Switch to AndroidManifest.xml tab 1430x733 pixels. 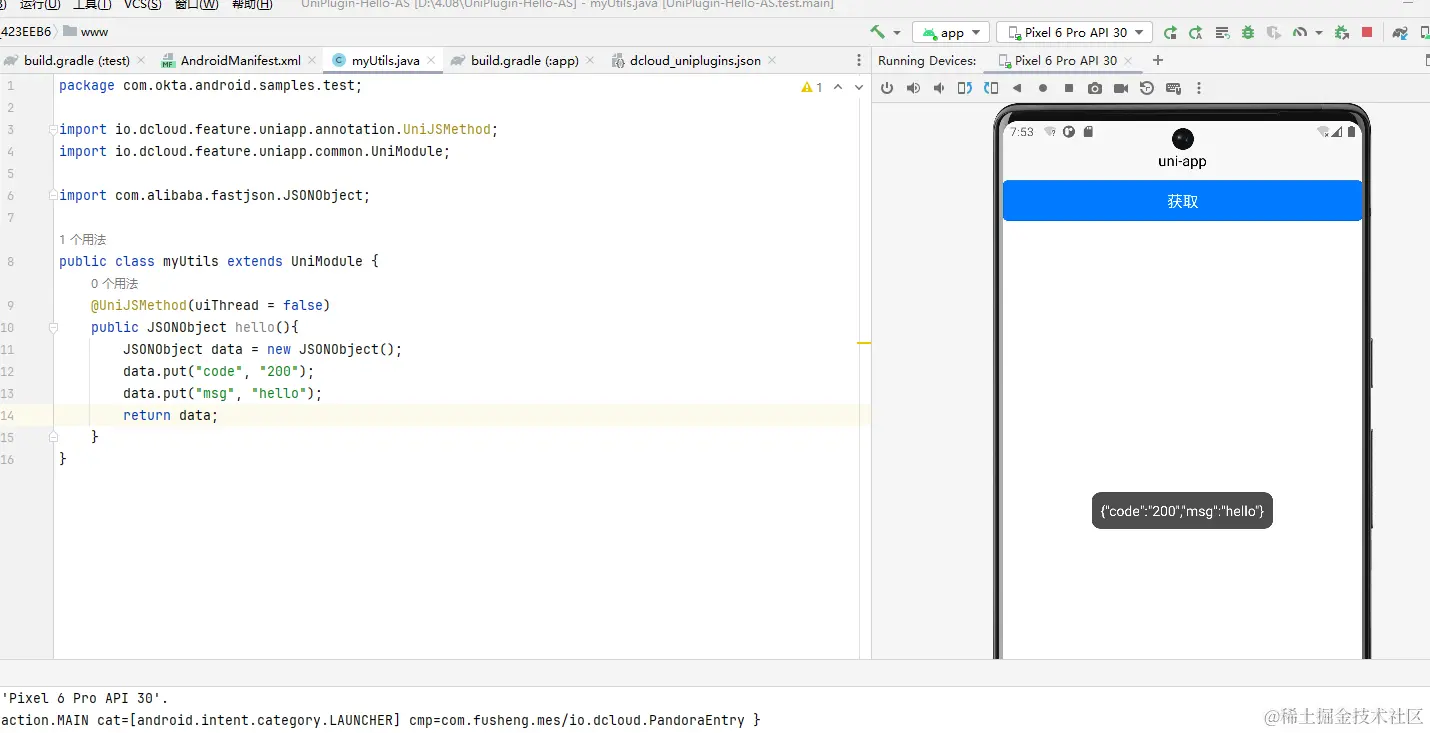(x=241, y=60)
